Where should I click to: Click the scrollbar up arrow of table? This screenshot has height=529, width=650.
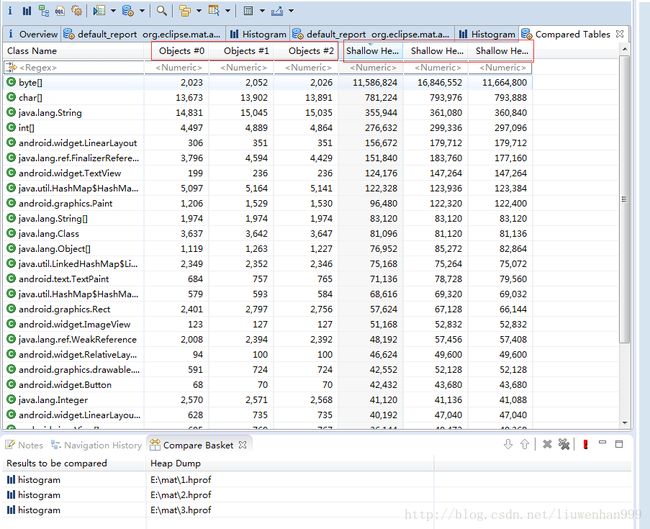[625, 50]
